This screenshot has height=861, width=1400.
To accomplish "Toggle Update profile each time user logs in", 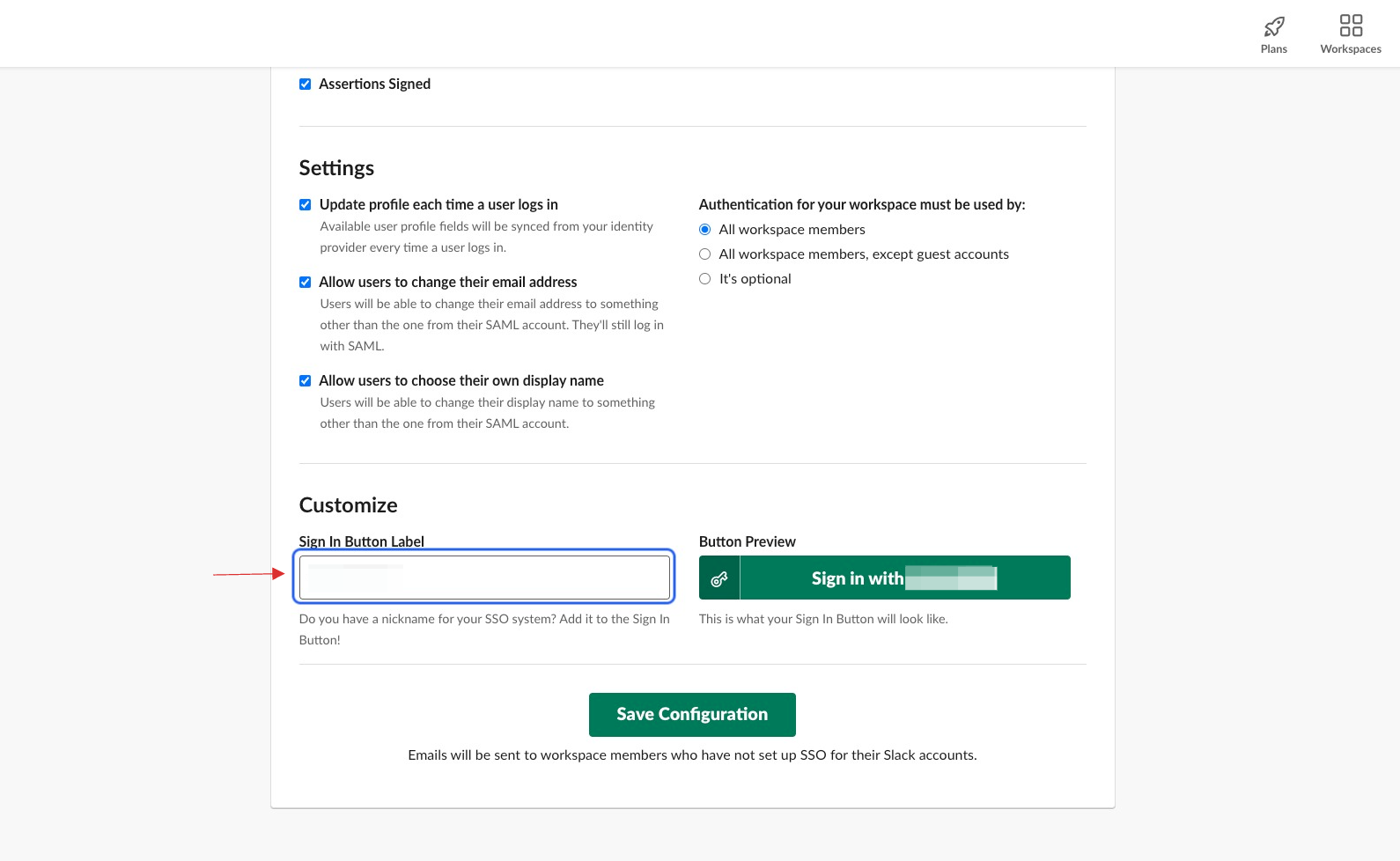I will (x=305, y=205).
